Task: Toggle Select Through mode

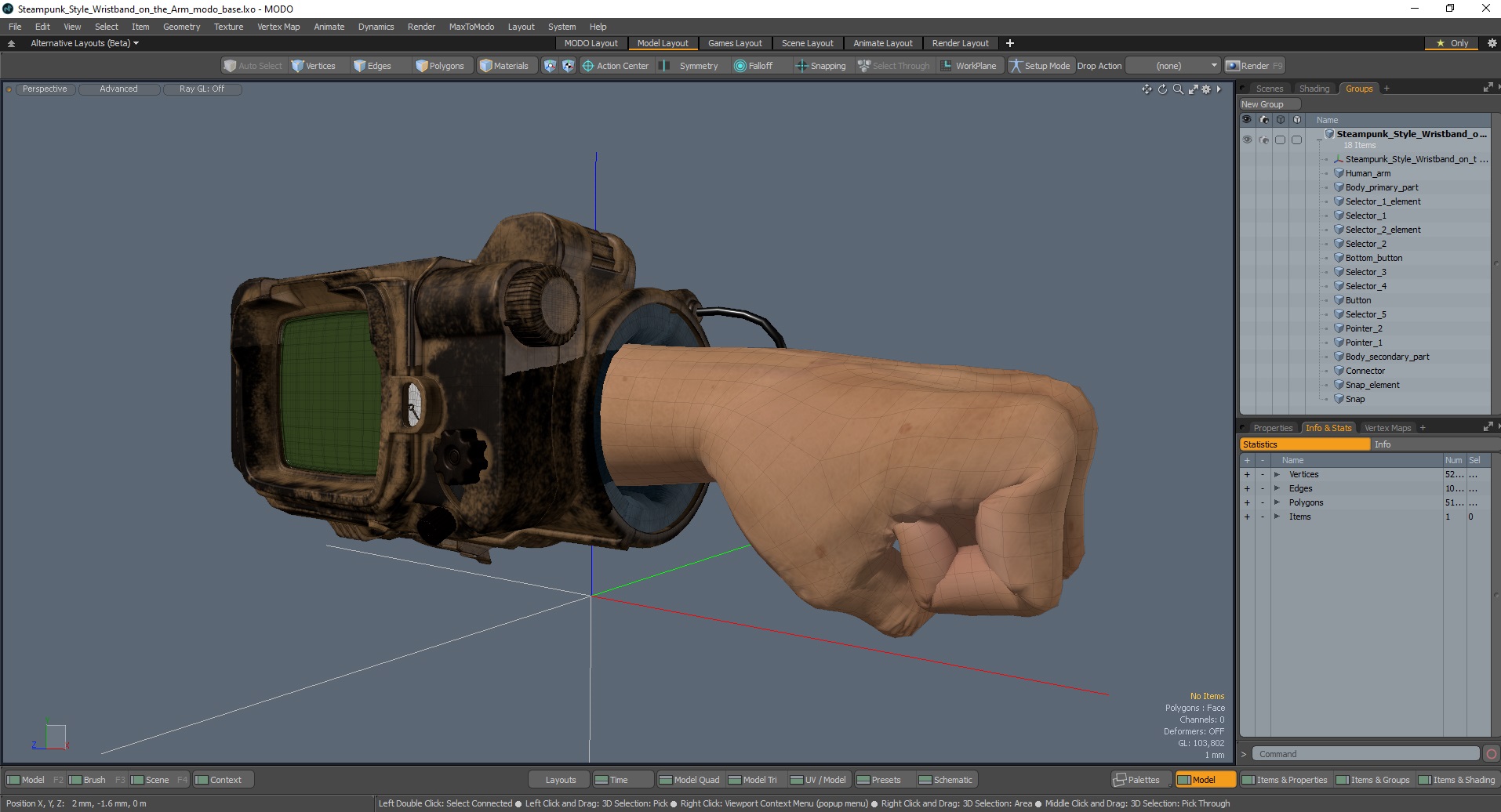Action: (x=894, y=66)
